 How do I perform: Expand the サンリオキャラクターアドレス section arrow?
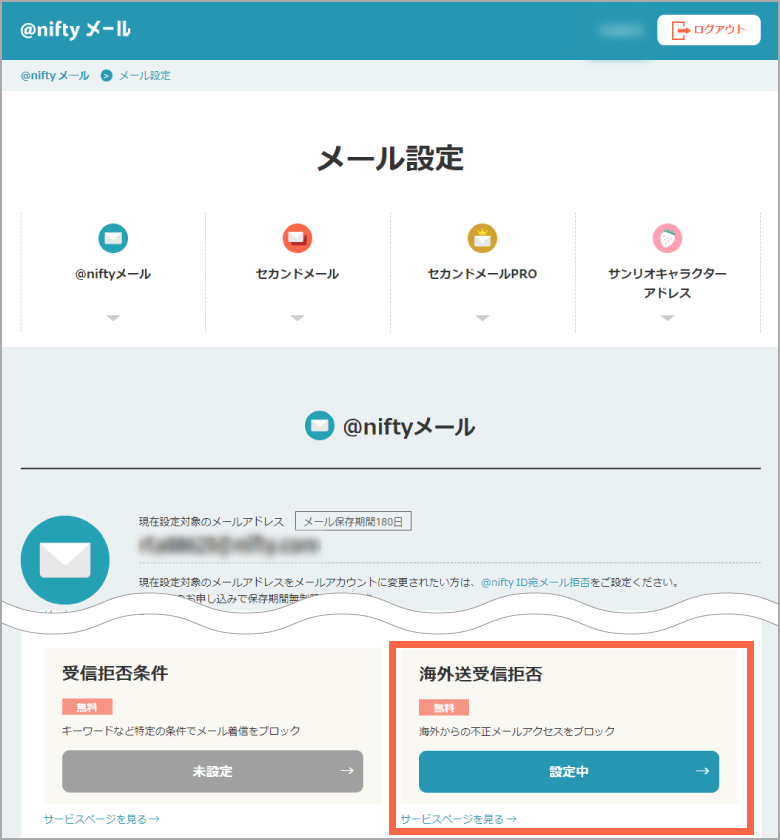[x=667, y=318]
